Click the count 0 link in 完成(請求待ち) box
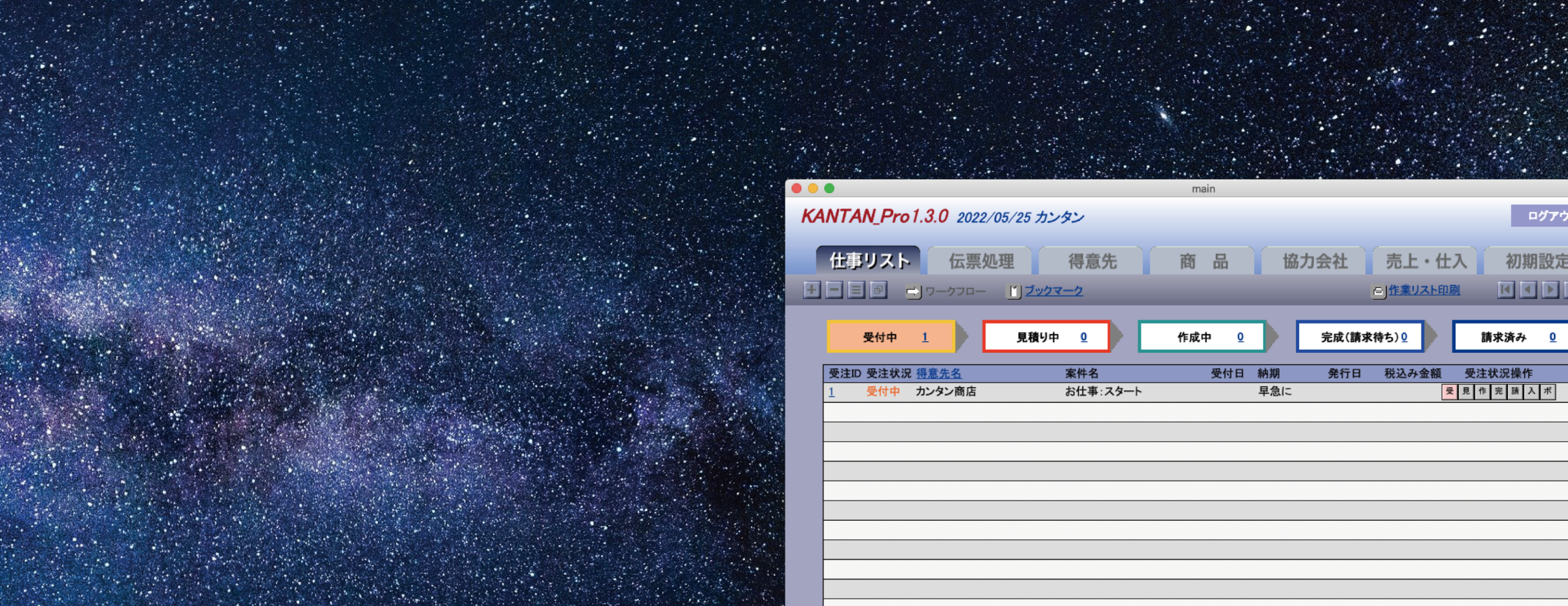This screenshot has width=1568, height=606. 1404,337
